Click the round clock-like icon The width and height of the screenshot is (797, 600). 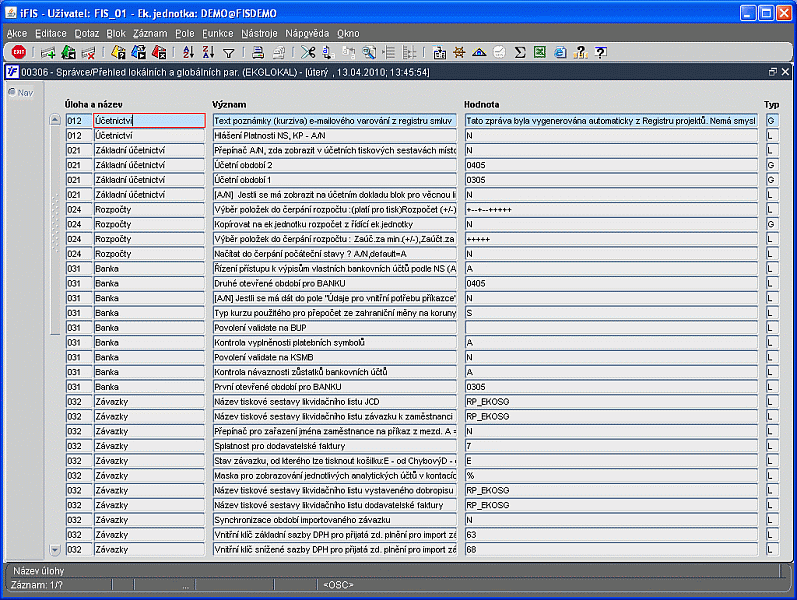click(499, 52)
